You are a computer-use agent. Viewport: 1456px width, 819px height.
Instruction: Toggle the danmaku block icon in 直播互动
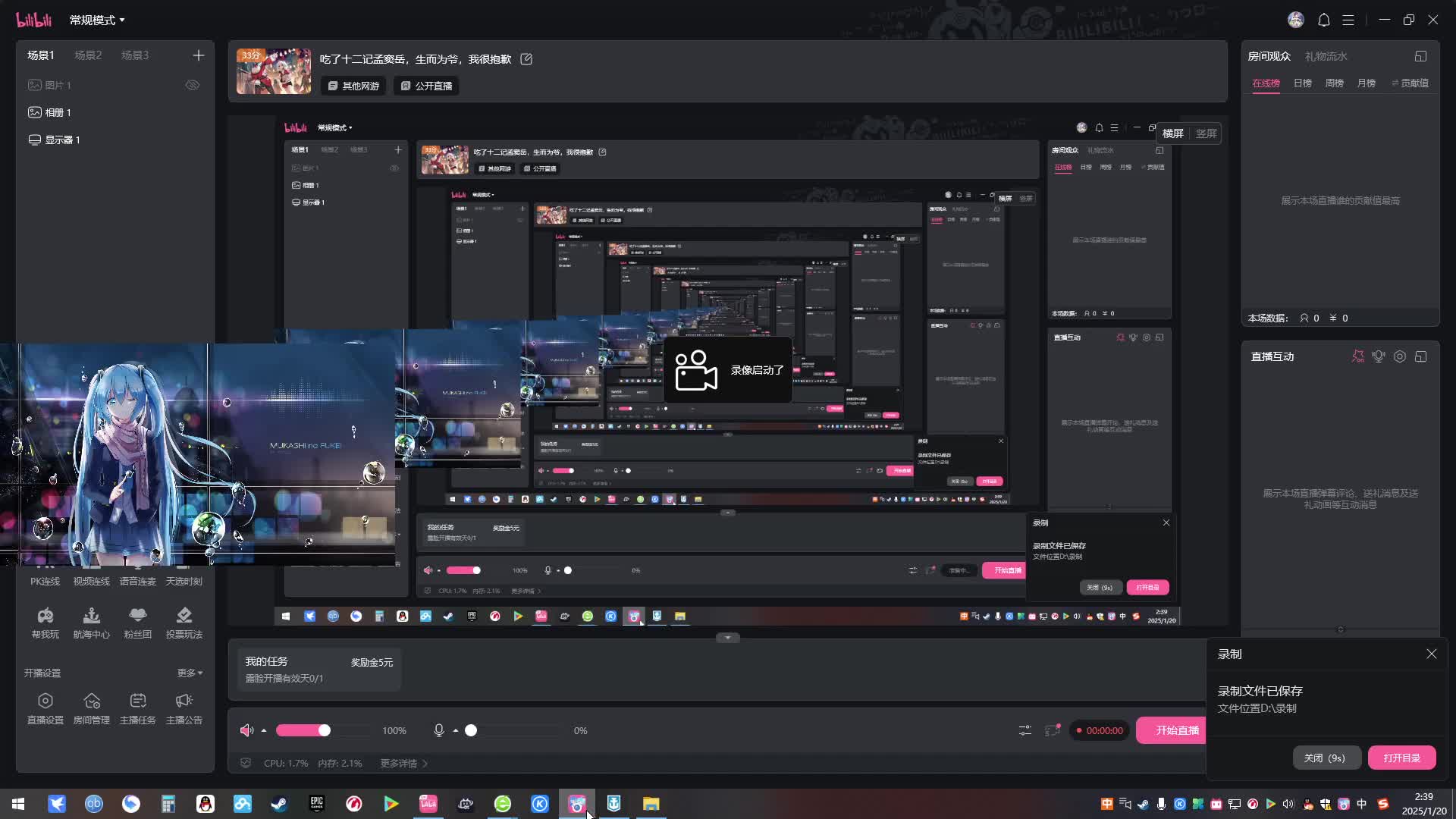(1357, 356)
